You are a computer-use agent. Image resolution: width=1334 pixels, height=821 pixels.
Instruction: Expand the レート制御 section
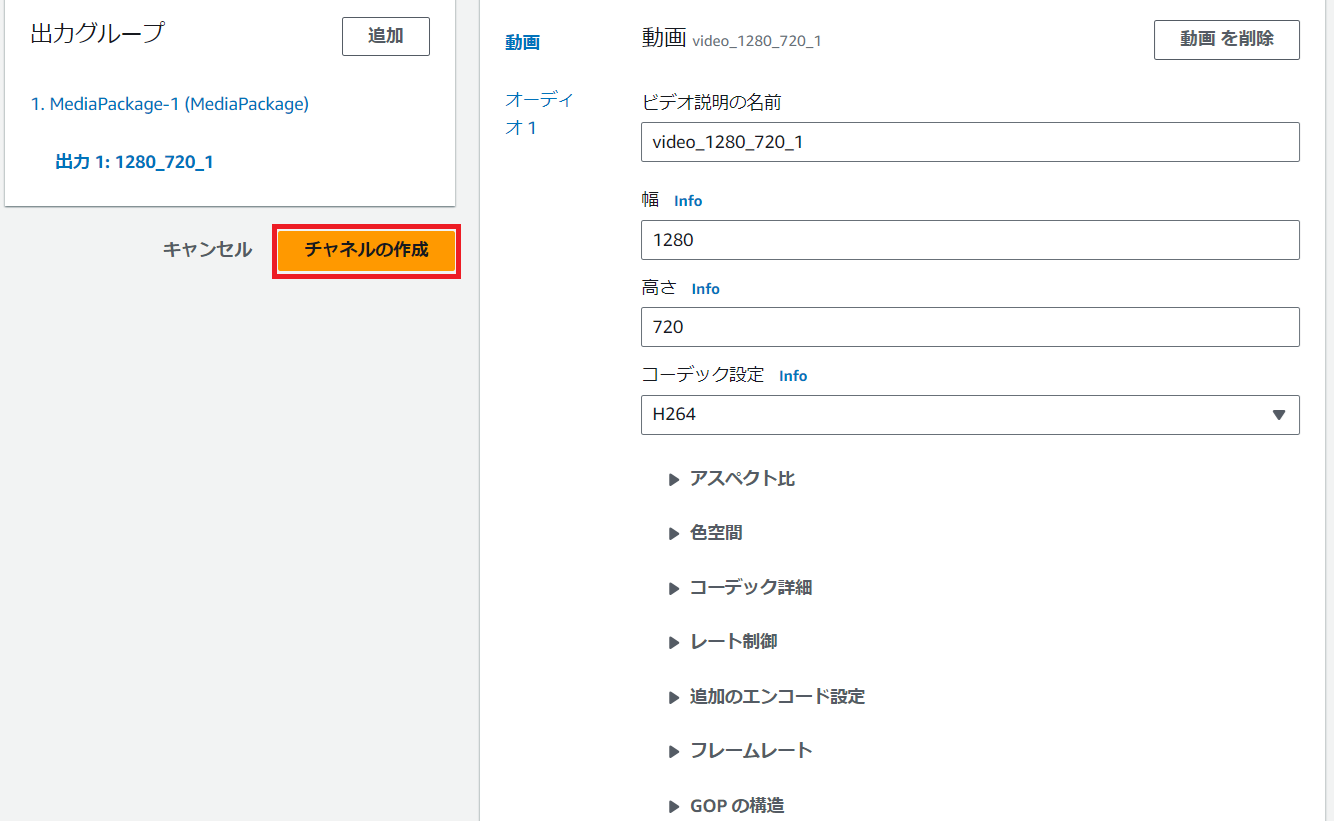click(x=722, y=642)
